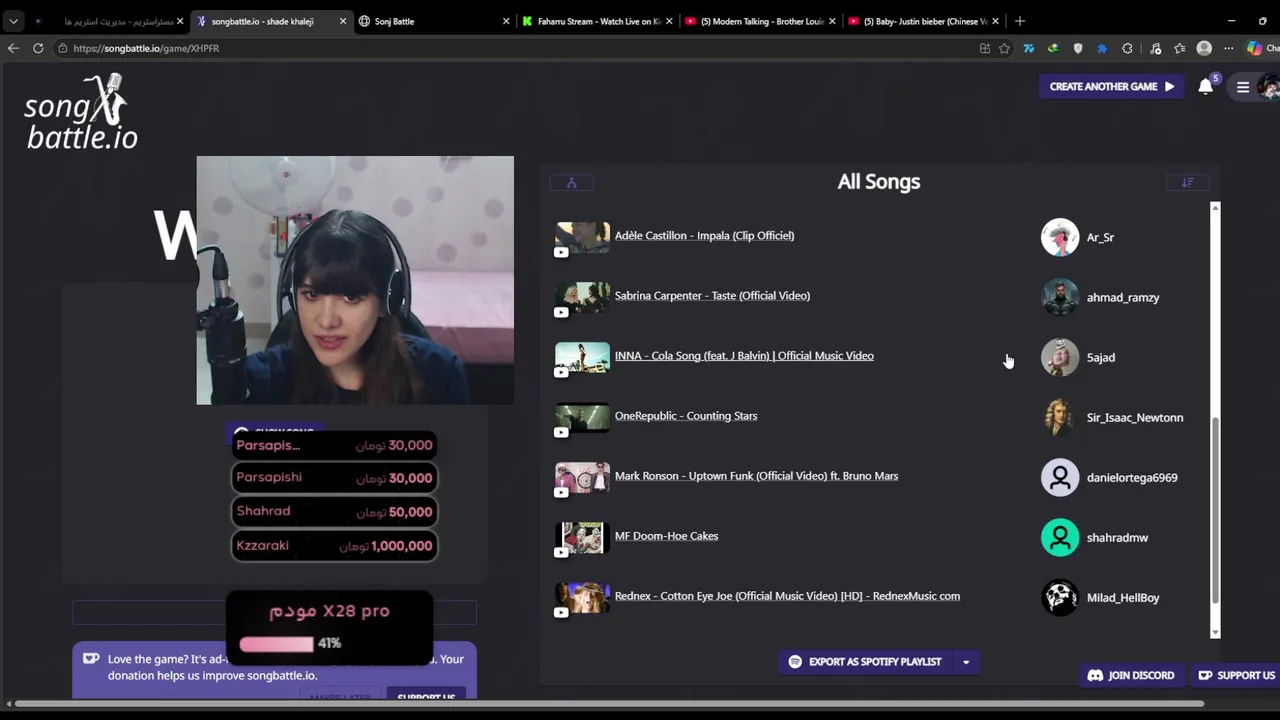
Task: Click the user profile picture in header
Action: click(x=1269, y=87)
